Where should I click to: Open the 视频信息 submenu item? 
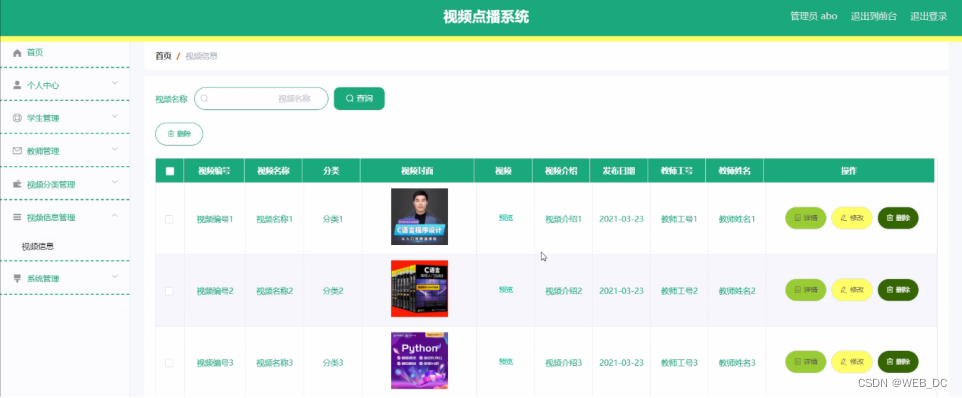tap(38, 247)
